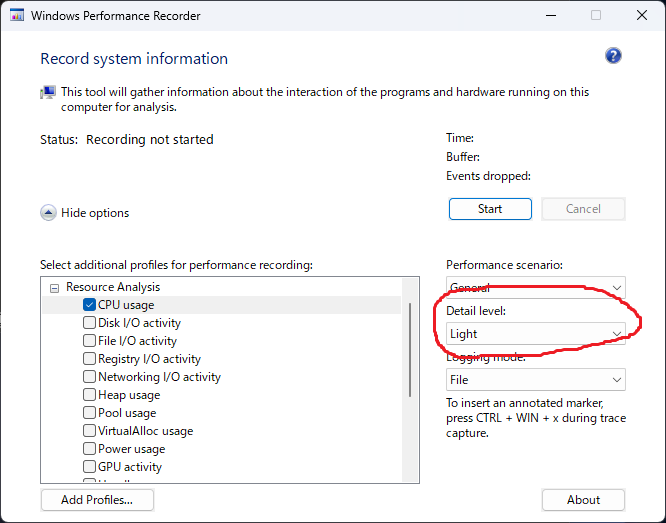Image resolution: width=666 pixels, height=523 pixels.
Task: Click the Hide options label
Action: tap(95, 213)
